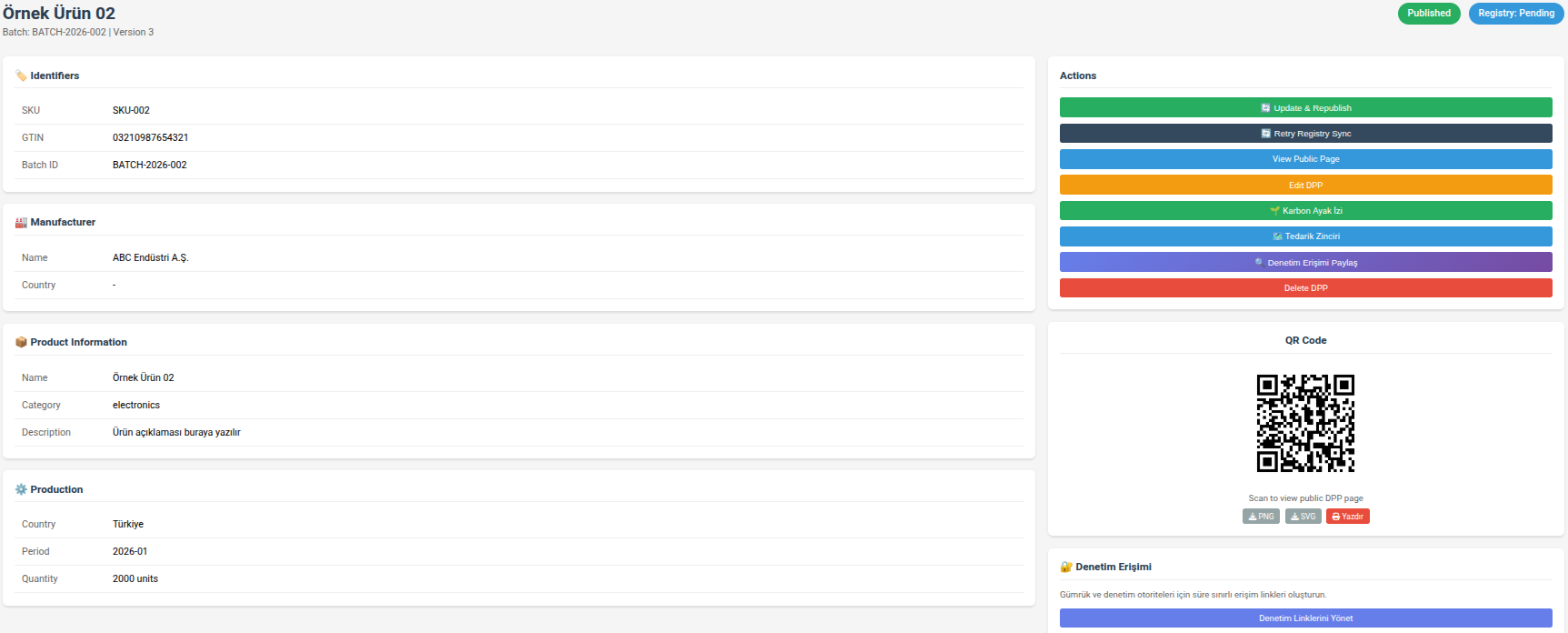Viewport: 1568px width, 633px height.
Task: Download QR code as SVG
Action: [1303, 517]
